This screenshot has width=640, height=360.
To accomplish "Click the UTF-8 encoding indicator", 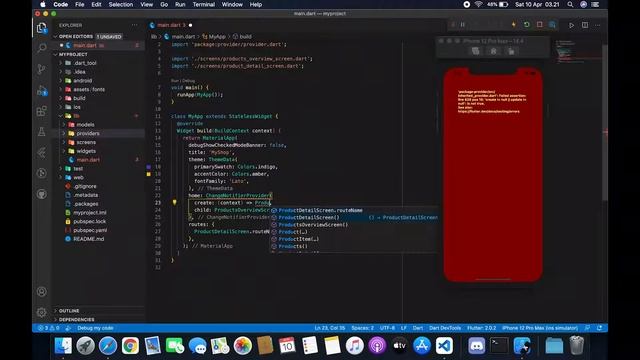I will (x=387, y=328).
